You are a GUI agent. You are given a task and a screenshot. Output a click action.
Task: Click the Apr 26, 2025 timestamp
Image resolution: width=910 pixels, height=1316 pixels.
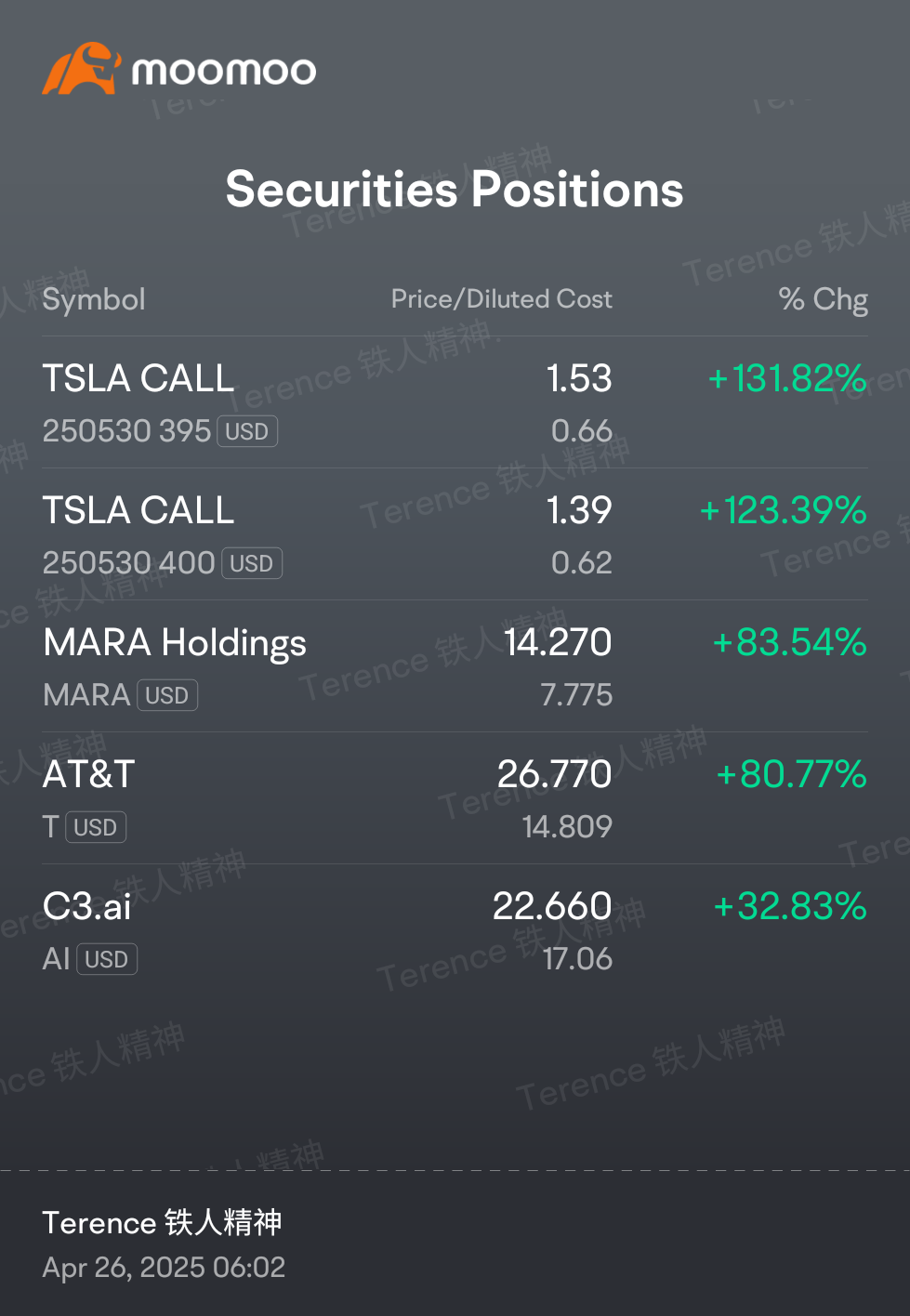pyautogui.click(x=164, y=1268)
